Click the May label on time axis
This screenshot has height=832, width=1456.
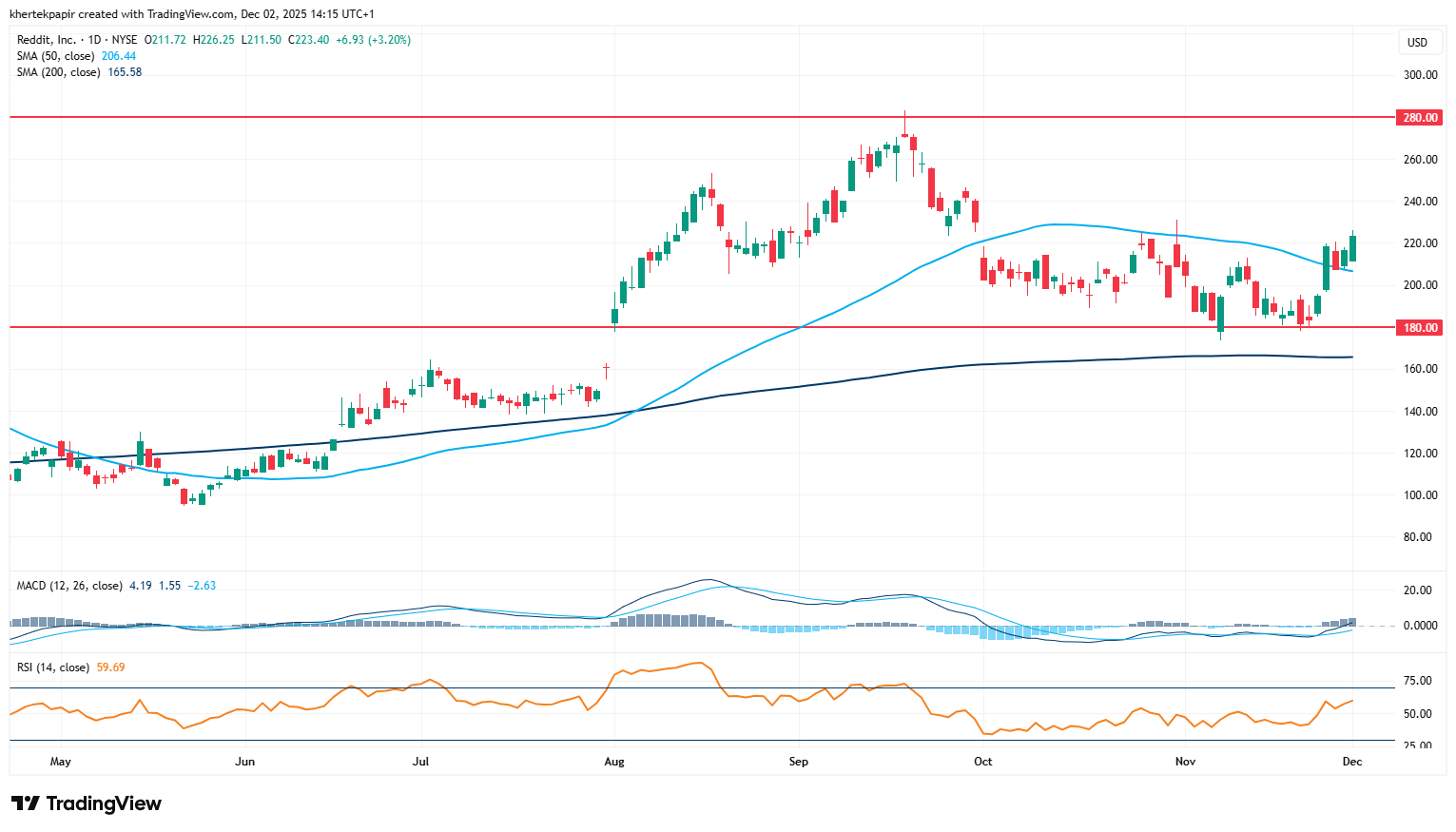pyautogui.click(x=60, y=762)
